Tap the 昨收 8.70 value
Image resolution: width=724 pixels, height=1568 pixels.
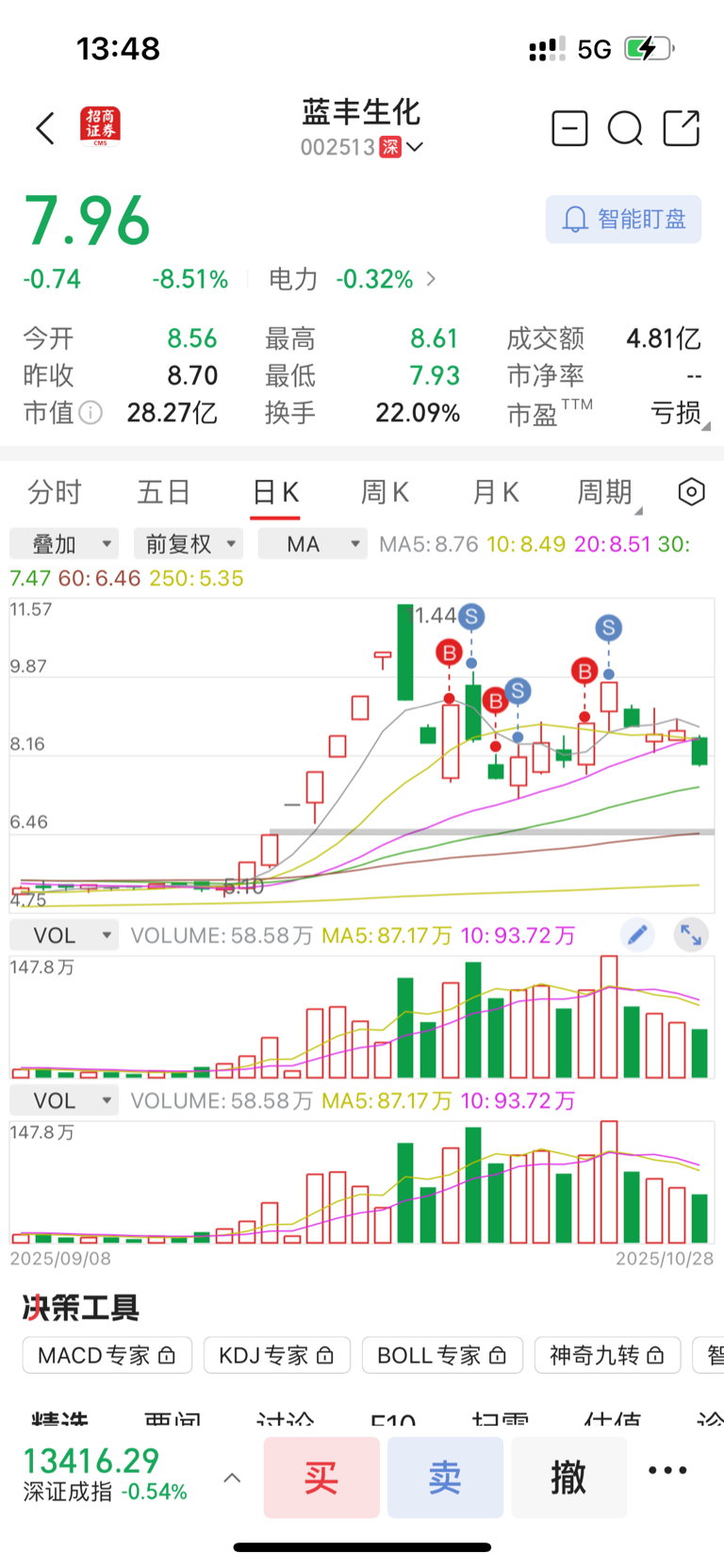click(x=192, y=375)
